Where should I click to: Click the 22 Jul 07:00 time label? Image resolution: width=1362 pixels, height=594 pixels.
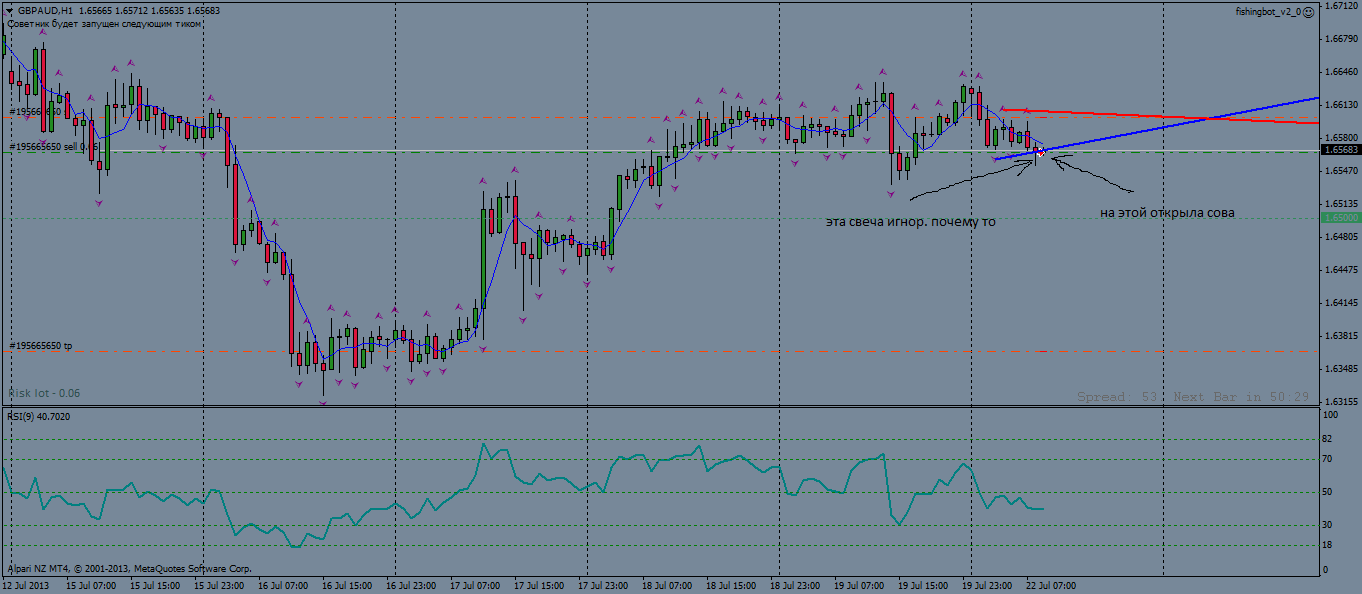(x=1050, y=585)
